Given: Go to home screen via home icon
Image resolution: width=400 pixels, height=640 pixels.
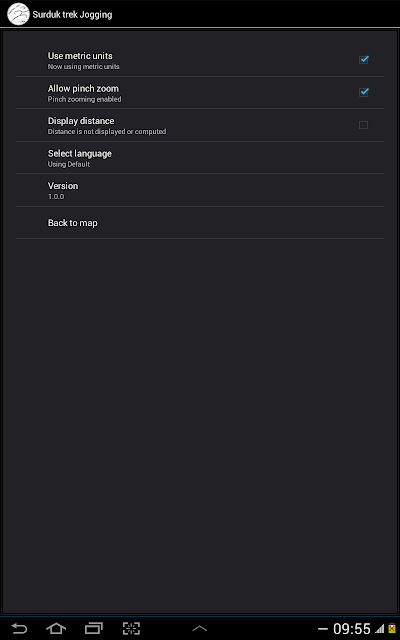Looking at the screenshot, I should click(56, 628).
